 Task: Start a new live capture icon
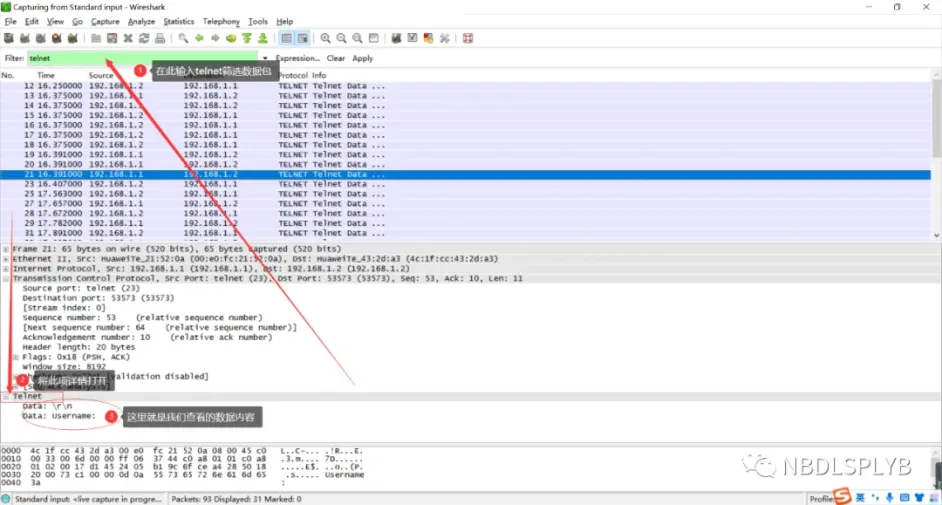(40, 38)
